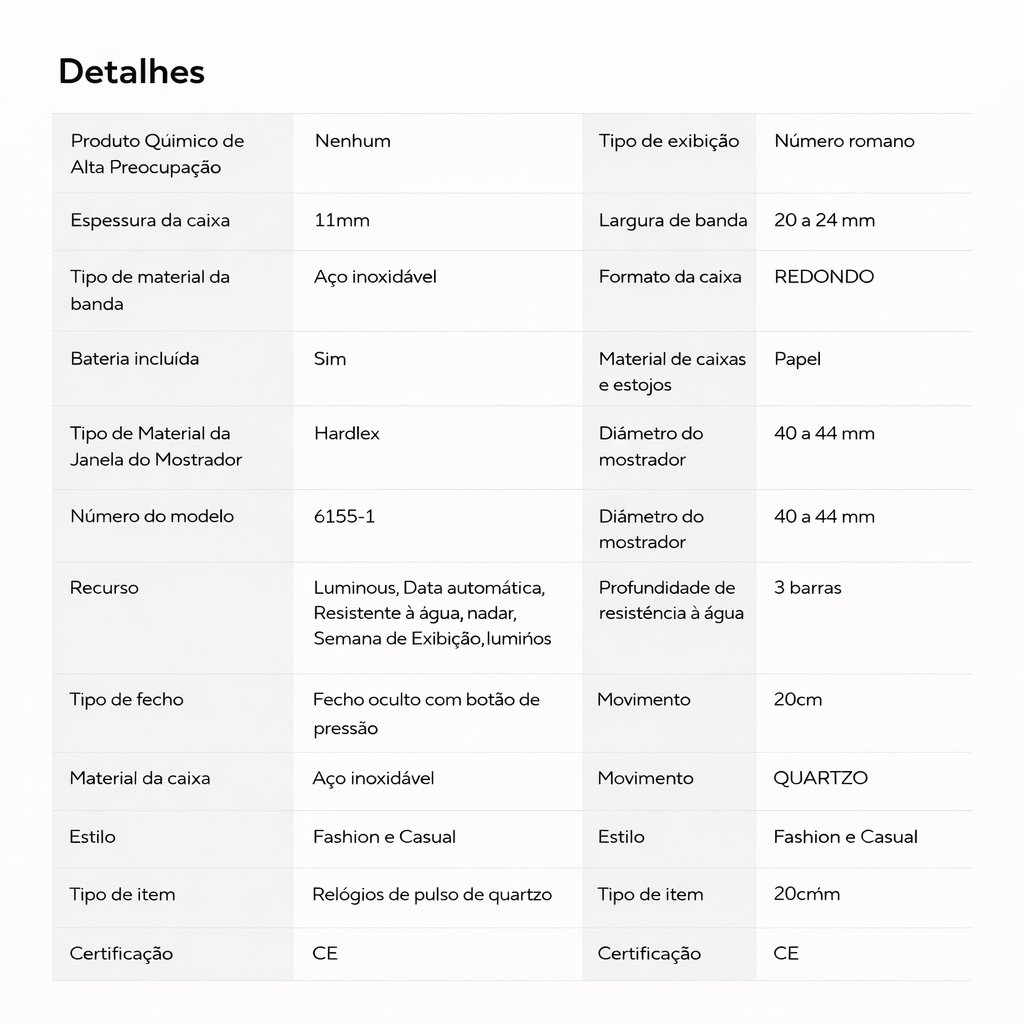The width and height of the screenshot is (1024, 1024).
Task: Click the Nenhum value cell
Action: pyautogui.click(x=352, y=141)
